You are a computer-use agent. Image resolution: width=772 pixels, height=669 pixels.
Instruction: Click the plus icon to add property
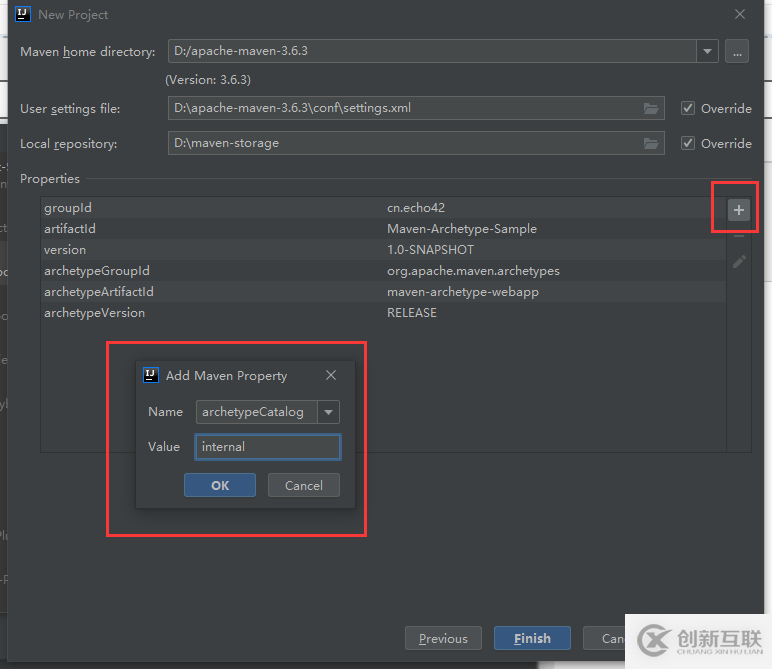[738, 210]
